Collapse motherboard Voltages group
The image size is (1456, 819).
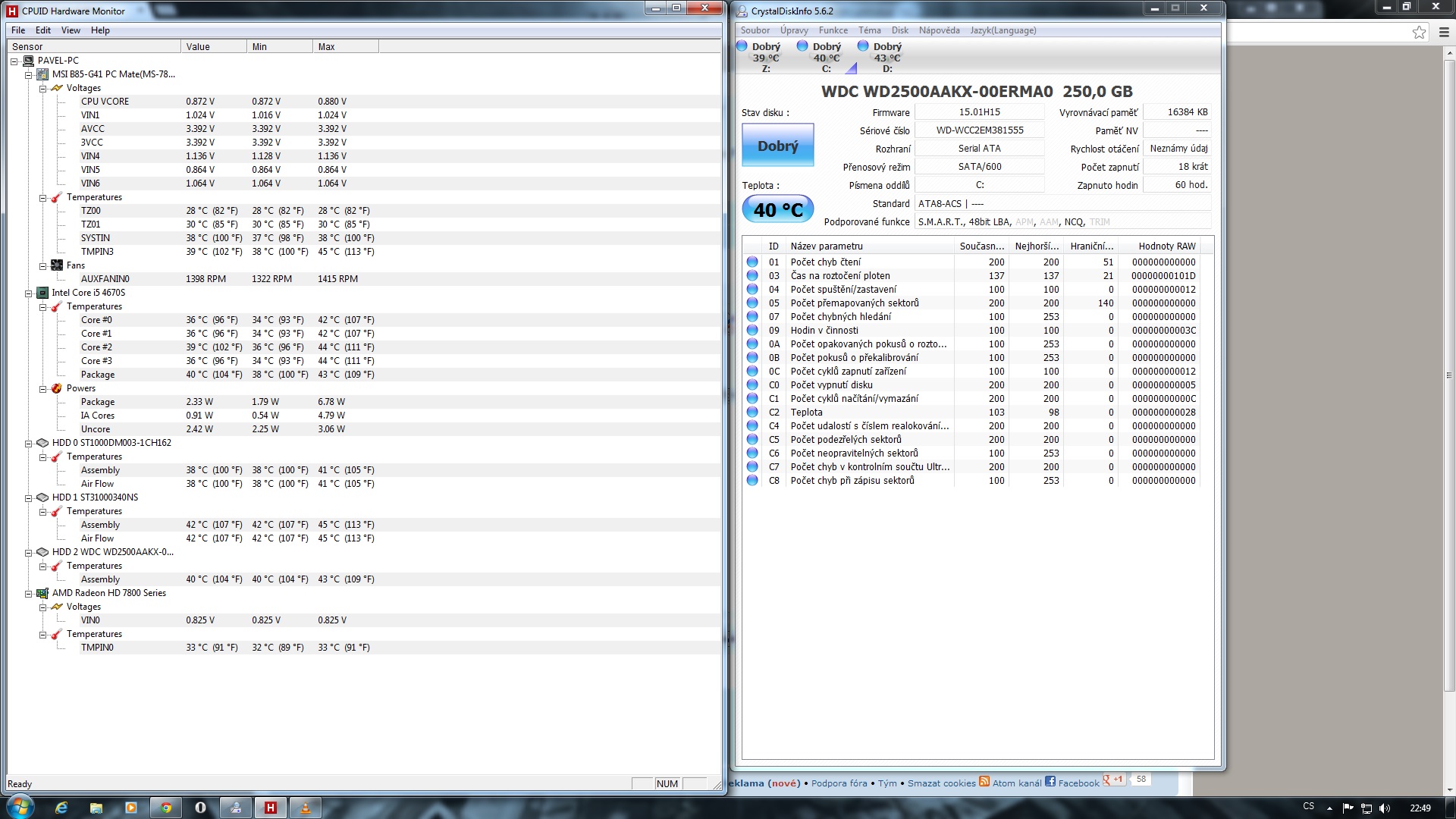(x=42, y=88)
